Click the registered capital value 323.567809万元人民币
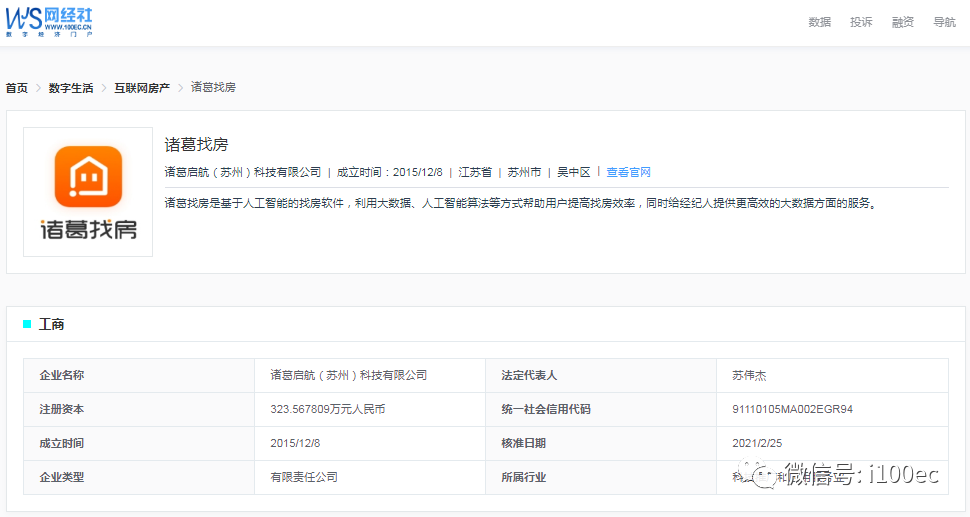The image size is (970, 517). click(x=327, y=409)
